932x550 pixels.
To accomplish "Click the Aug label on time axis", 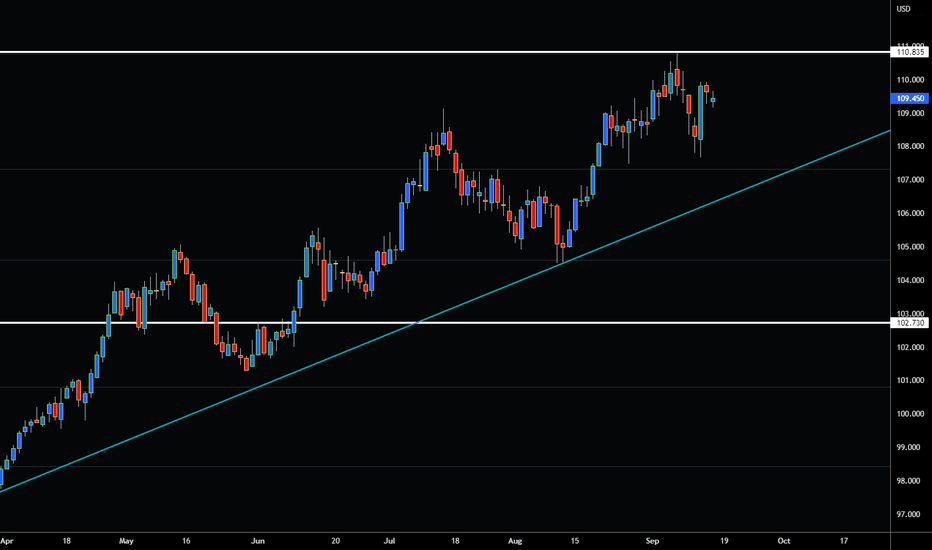I will point(515,541).
